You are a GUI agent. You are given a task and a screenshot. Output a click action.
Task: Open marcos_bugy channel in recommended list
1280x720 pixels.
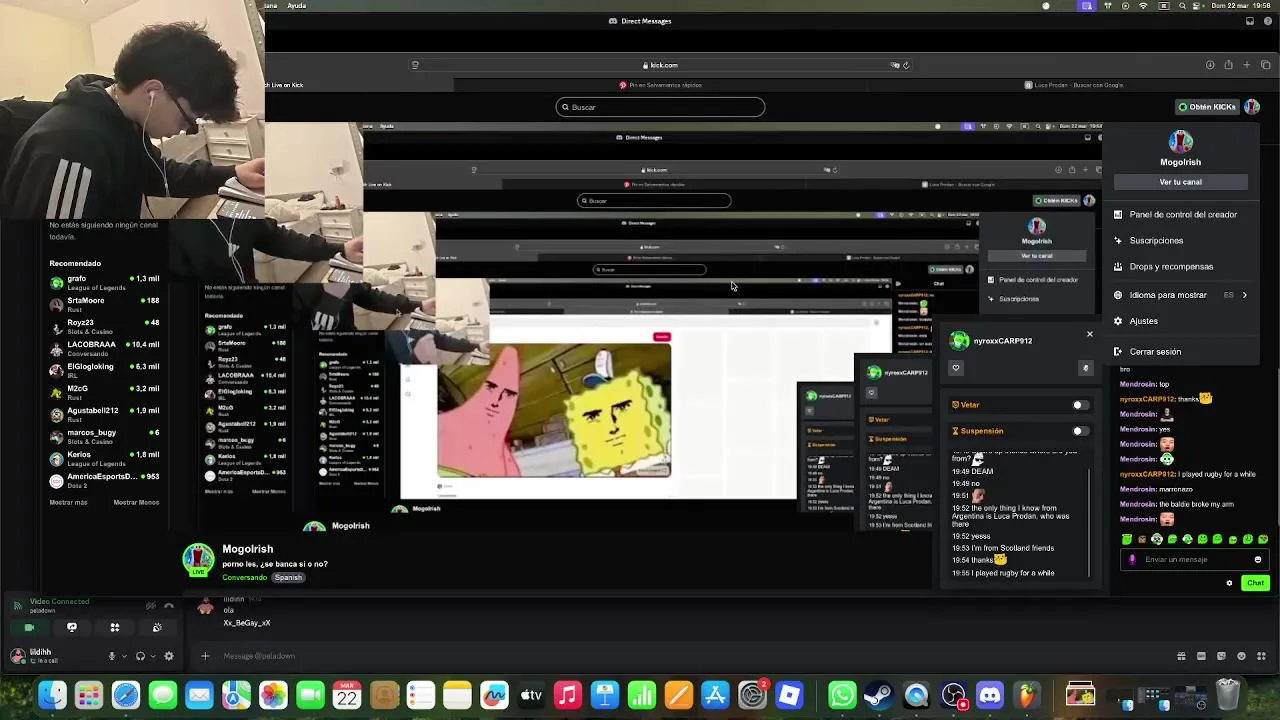(105, 436)
